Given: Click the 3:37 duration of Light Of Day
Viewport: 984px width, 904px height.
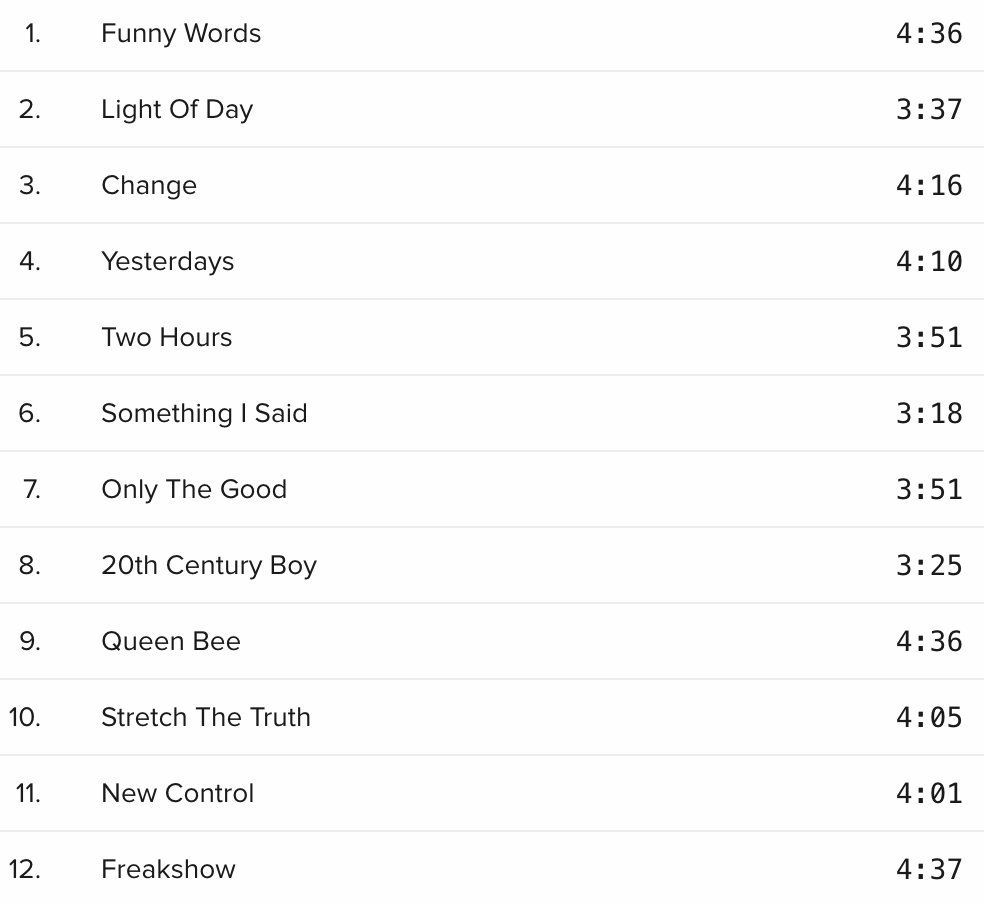Looking at the screenshot, I should click(929, 110).
